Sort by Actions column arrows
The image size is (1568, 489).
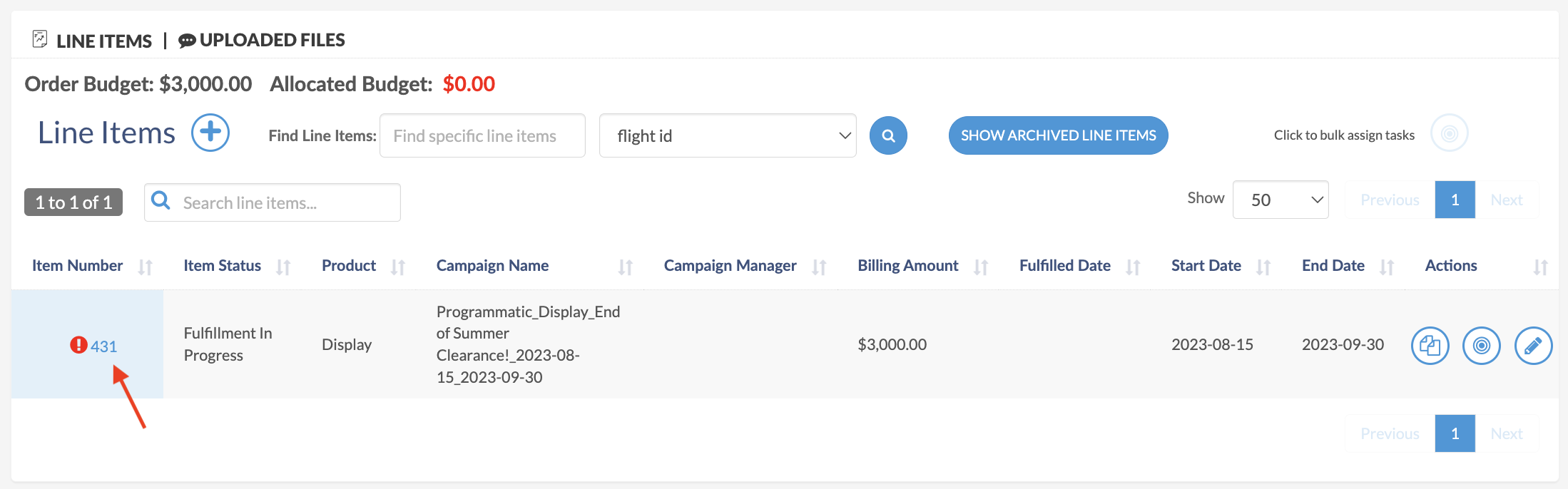point(1541,267)
